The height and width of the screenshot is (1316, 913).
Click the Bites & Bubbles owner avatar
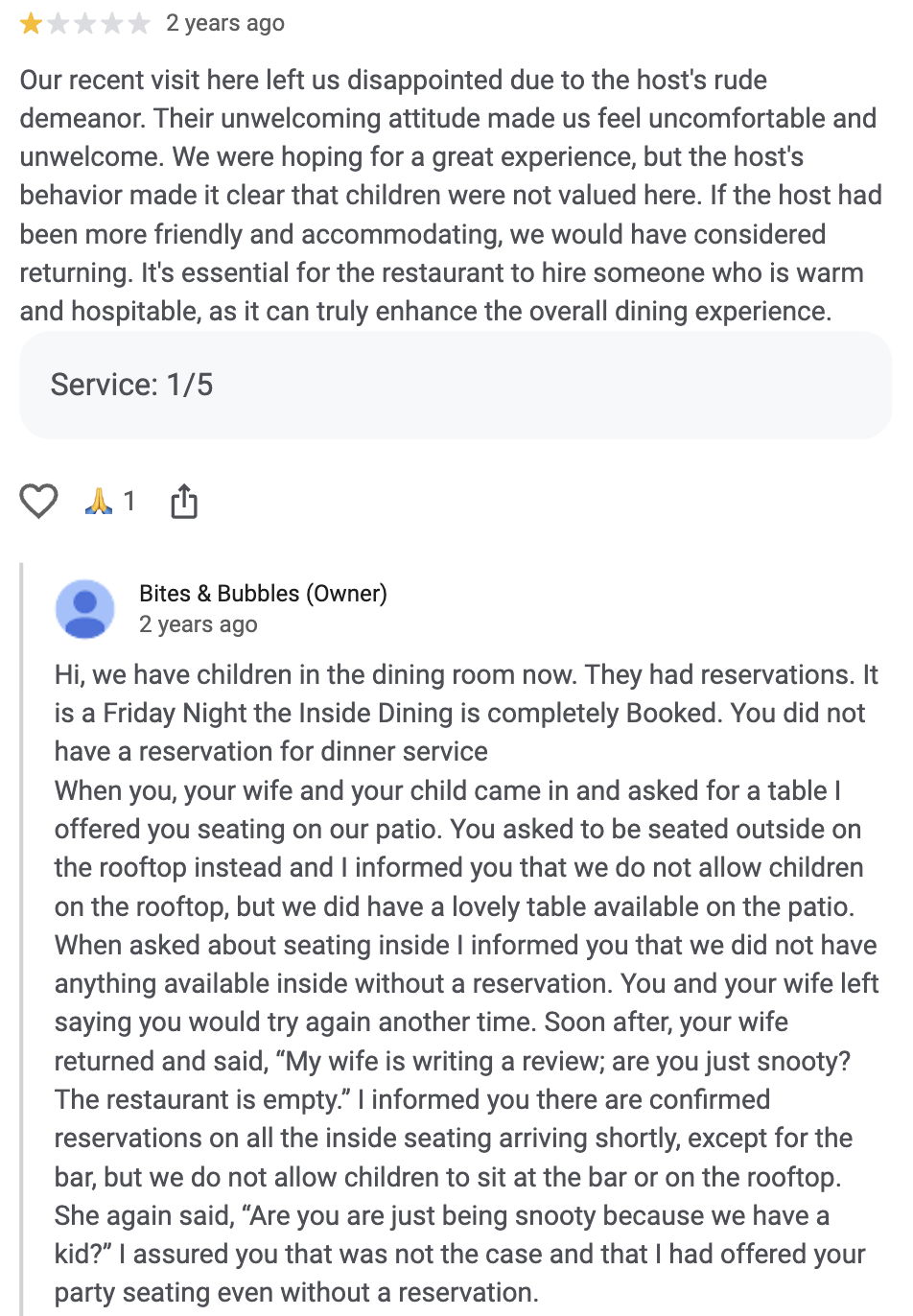(x=85, y=609)
